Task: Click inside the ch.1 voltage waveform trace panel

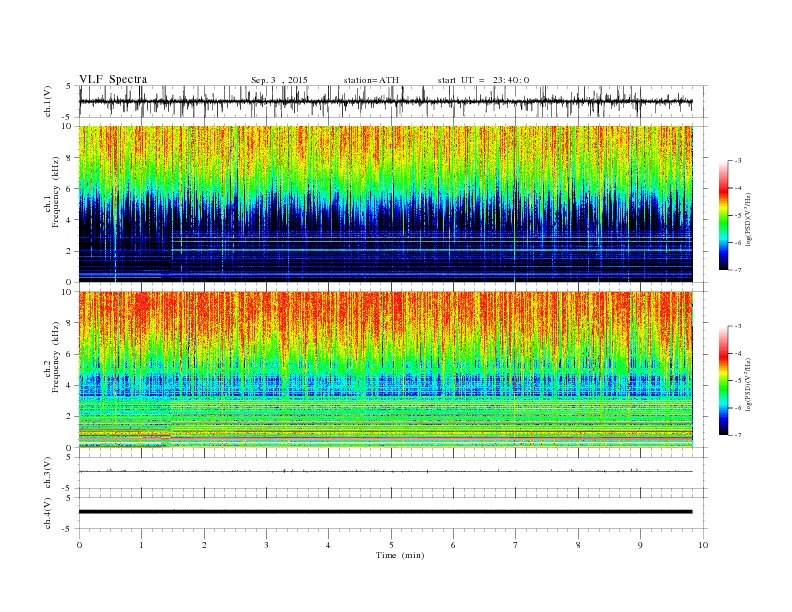Action: tap(393, 101)
